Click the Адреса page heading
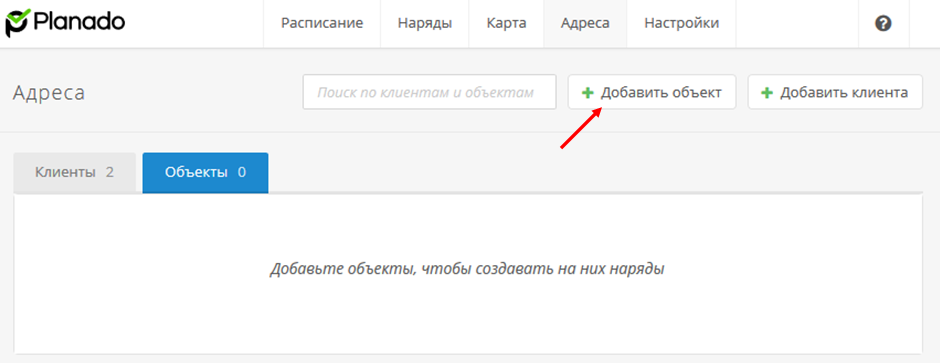This screenshot has width=940, height=363. 49,93
